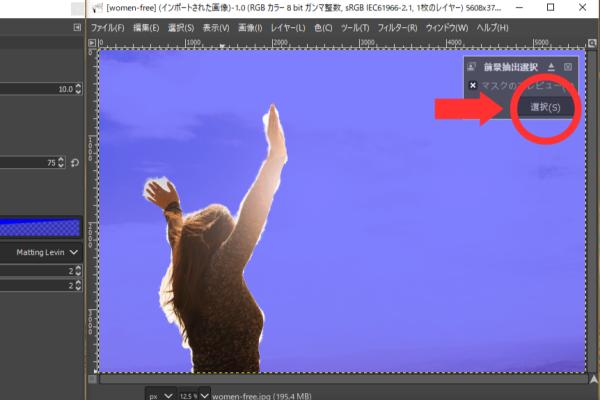Image resolution: width=600 pixels, height=400 pixels.
Task: Reset the 75 value with the reset icon
Action: [x=75, y=163]
